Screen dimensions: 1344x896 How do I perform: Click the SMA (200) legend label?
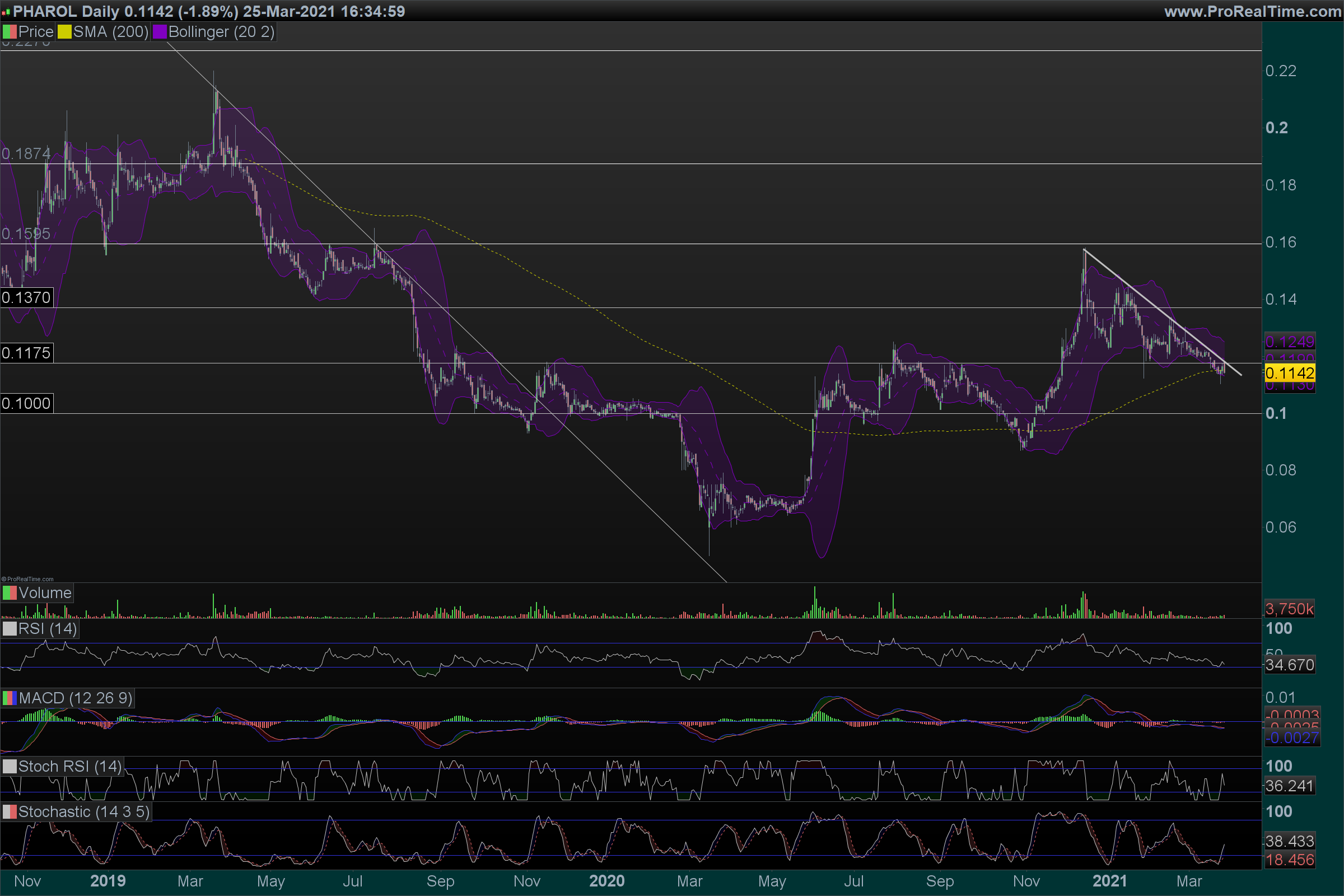click(110, 32)
